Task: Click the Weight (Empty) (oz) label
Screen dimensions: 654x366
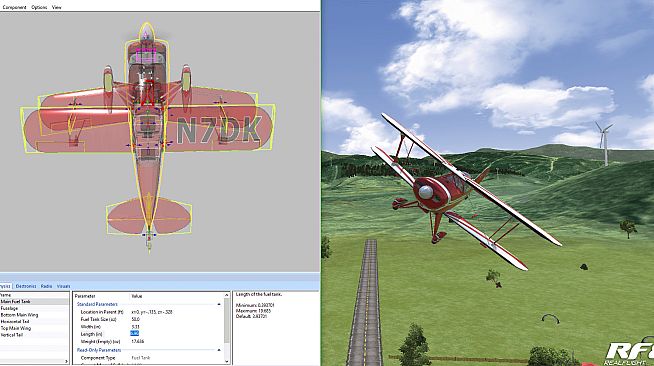Action: tap(100, 341)
